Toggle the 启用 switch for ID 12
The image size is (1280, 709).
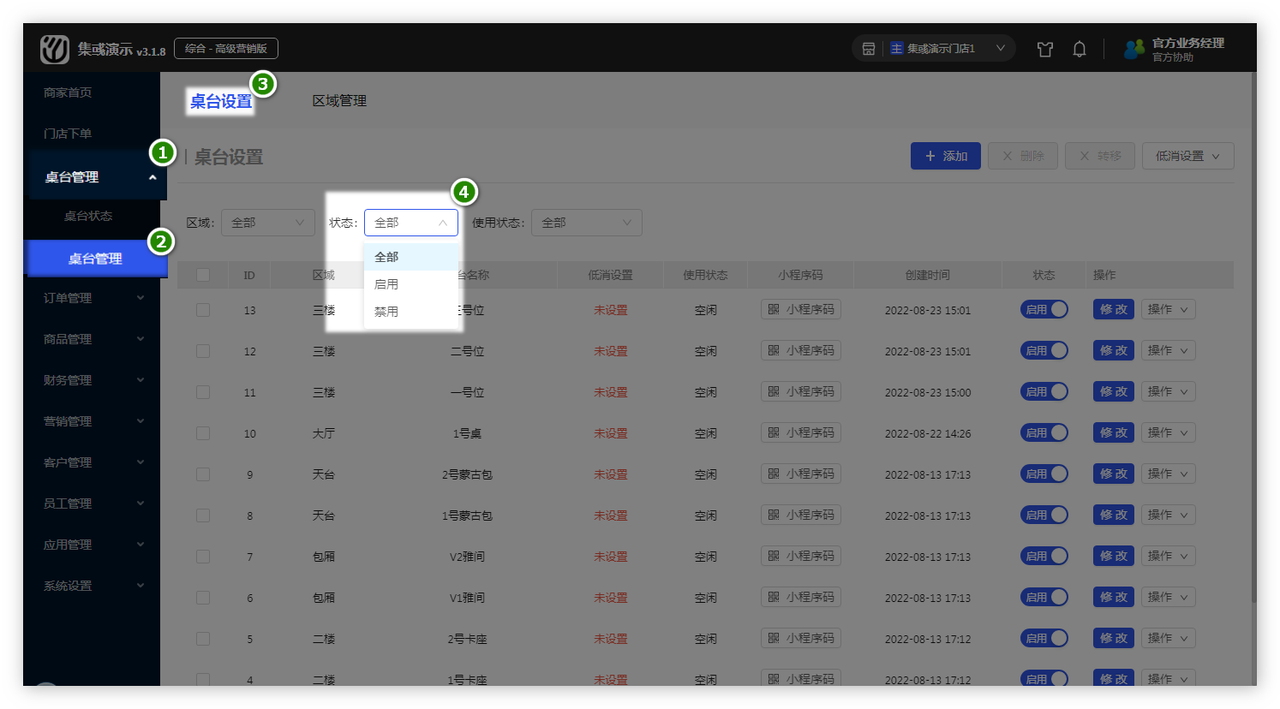(x=1044, y=351)
